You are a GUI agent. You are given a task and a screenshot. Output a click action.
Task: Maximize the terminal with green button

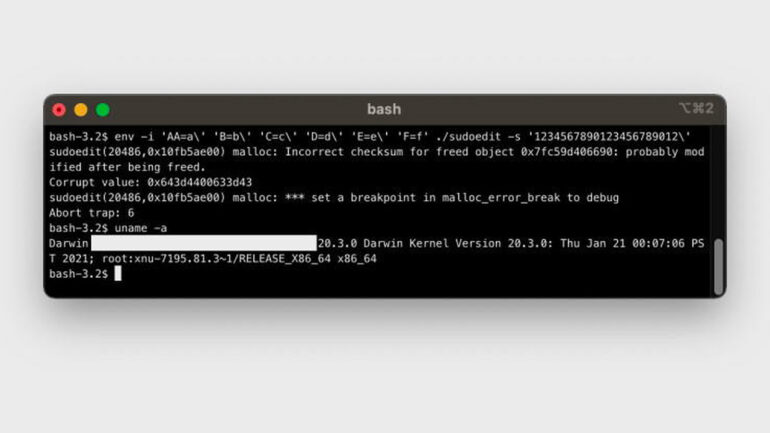103,110
